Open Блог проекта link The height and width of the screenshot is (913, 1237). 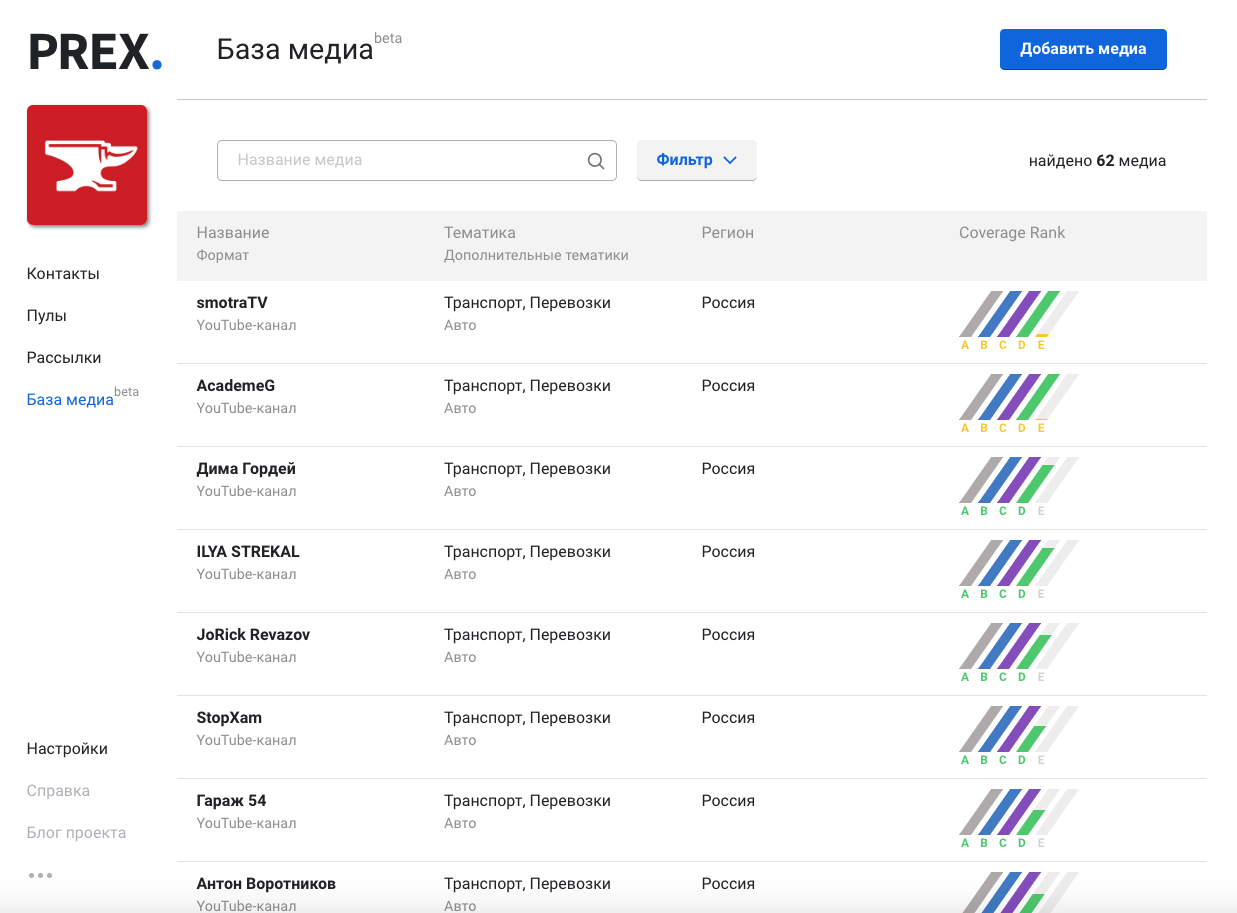76,833
